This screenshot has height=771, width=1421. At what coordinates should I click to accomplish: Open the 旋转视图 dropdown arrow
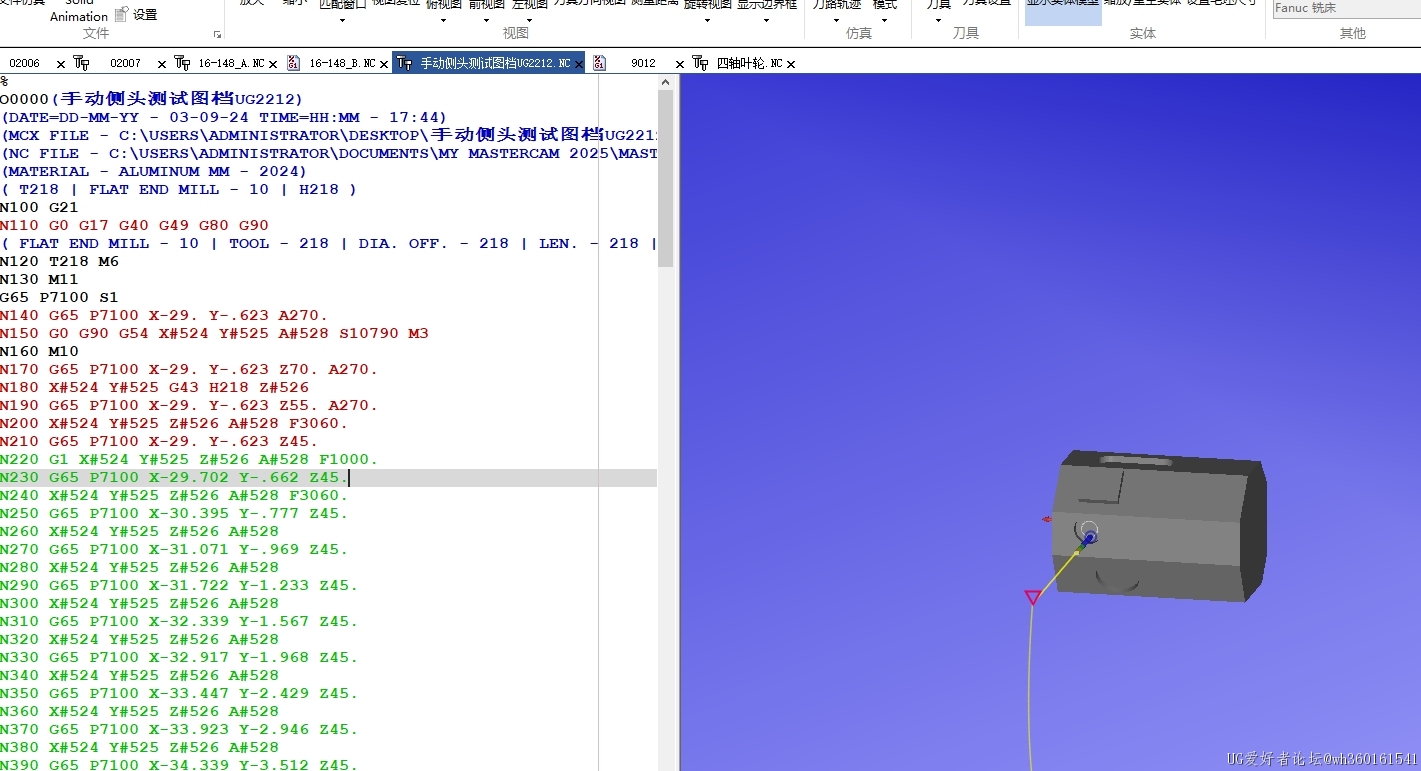coord(708,19)
